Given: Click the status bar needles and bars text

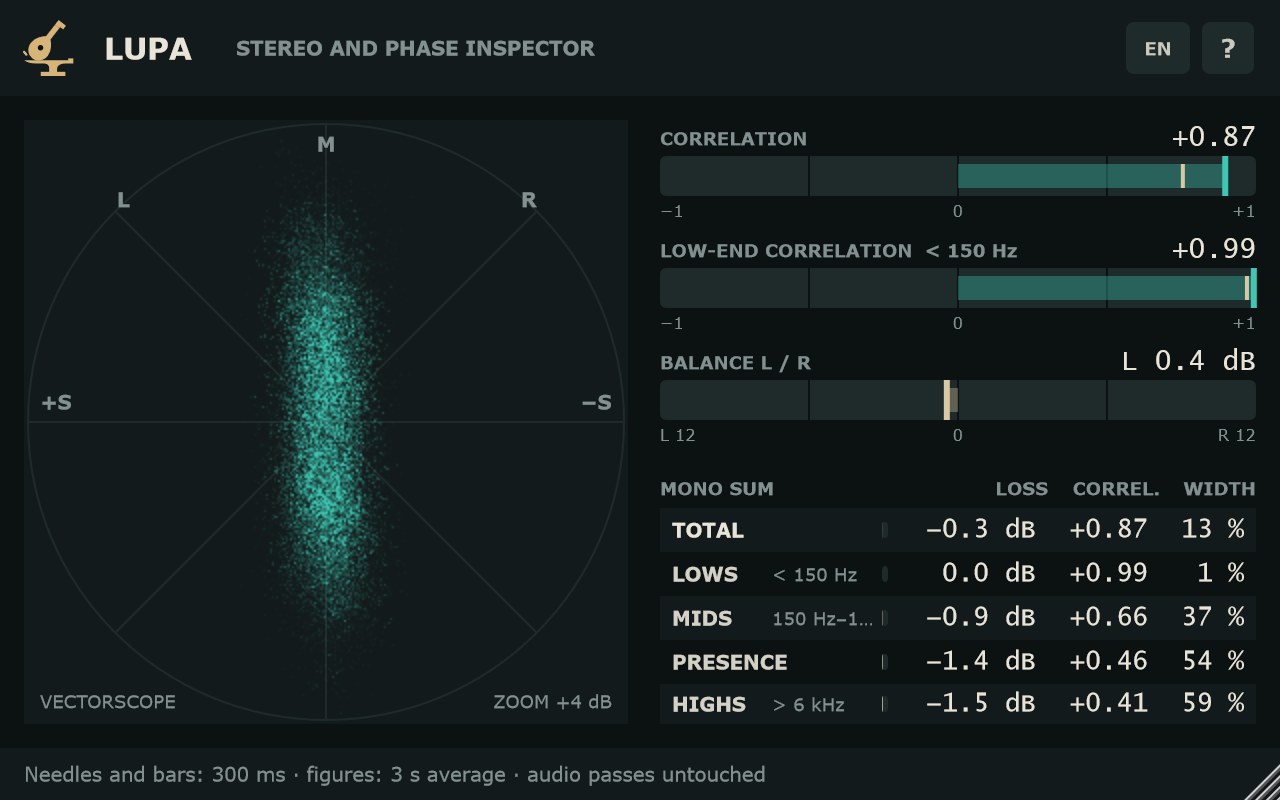Looking at the screenshot, I should click(395, 775).
